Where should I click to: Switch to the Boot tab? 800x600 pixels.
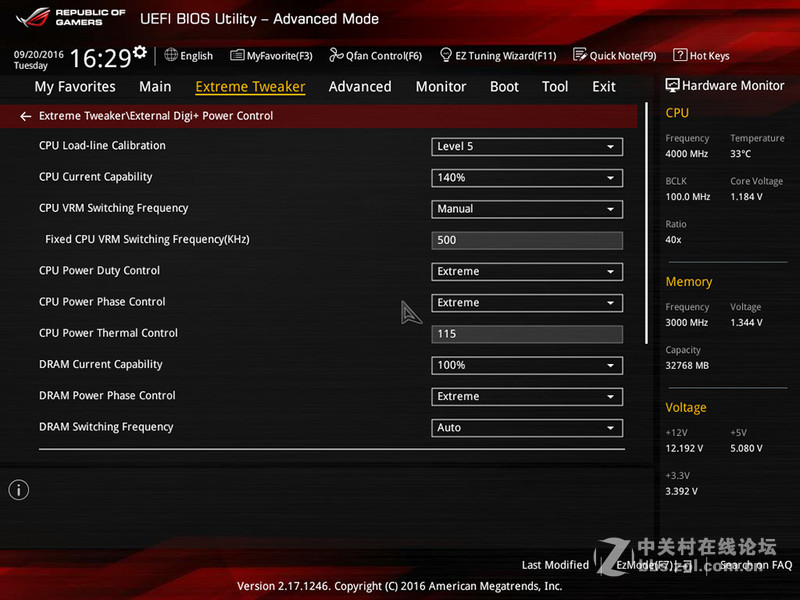click(x=504, y=87)
